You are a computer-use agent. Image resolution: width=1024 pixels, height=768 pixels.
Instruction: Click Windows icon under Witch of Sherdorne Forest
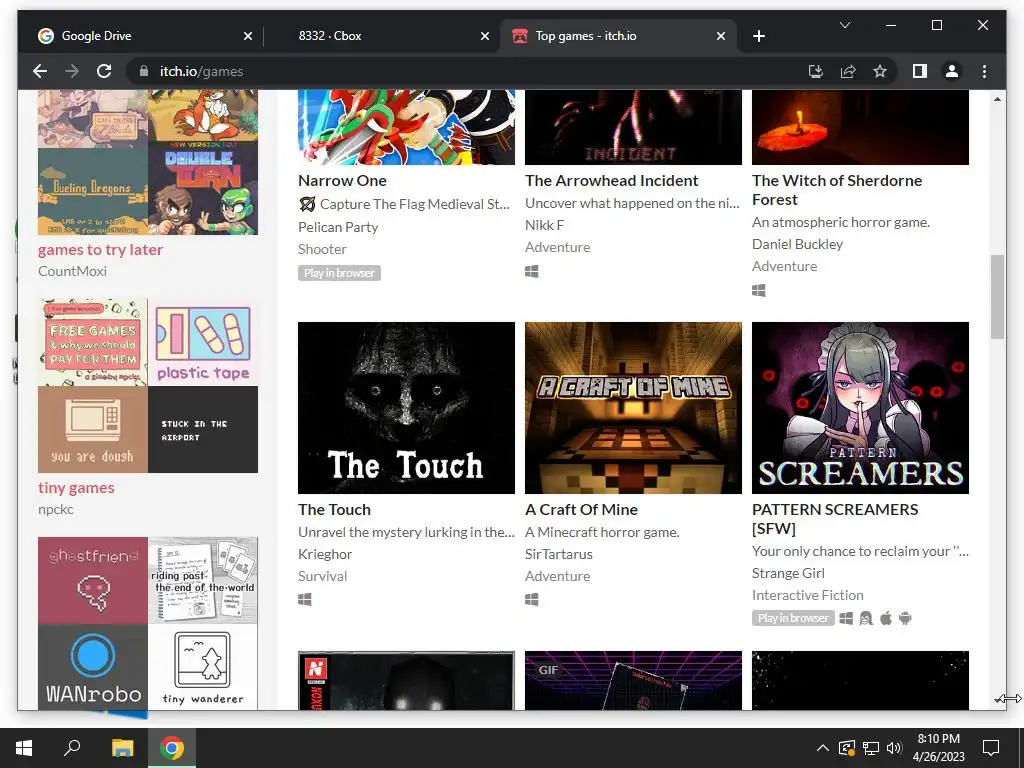pyautogui.click(x=758, y=290)
